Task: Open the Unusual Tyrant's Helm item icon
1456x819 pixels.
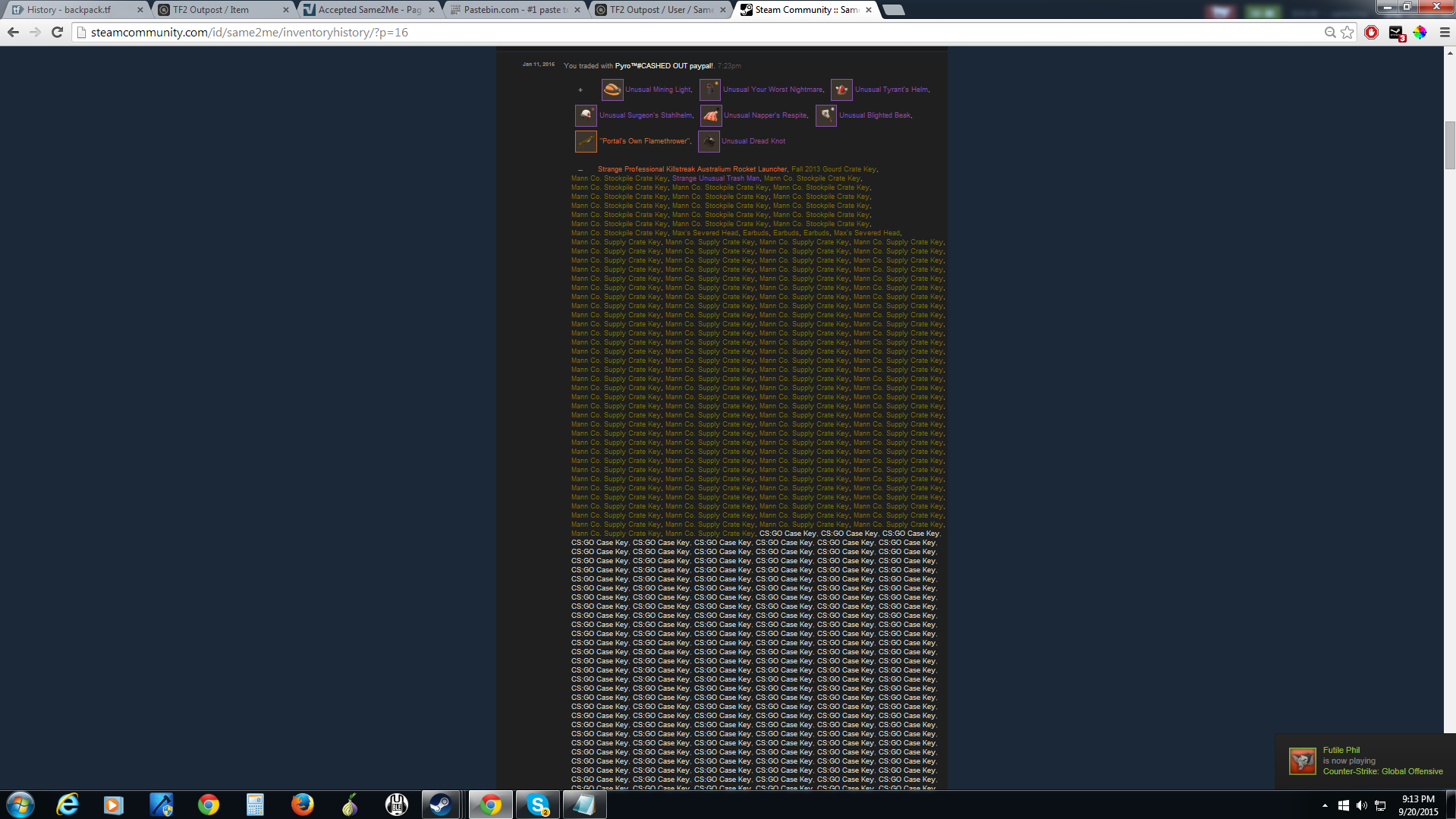Action: (841, 90)
